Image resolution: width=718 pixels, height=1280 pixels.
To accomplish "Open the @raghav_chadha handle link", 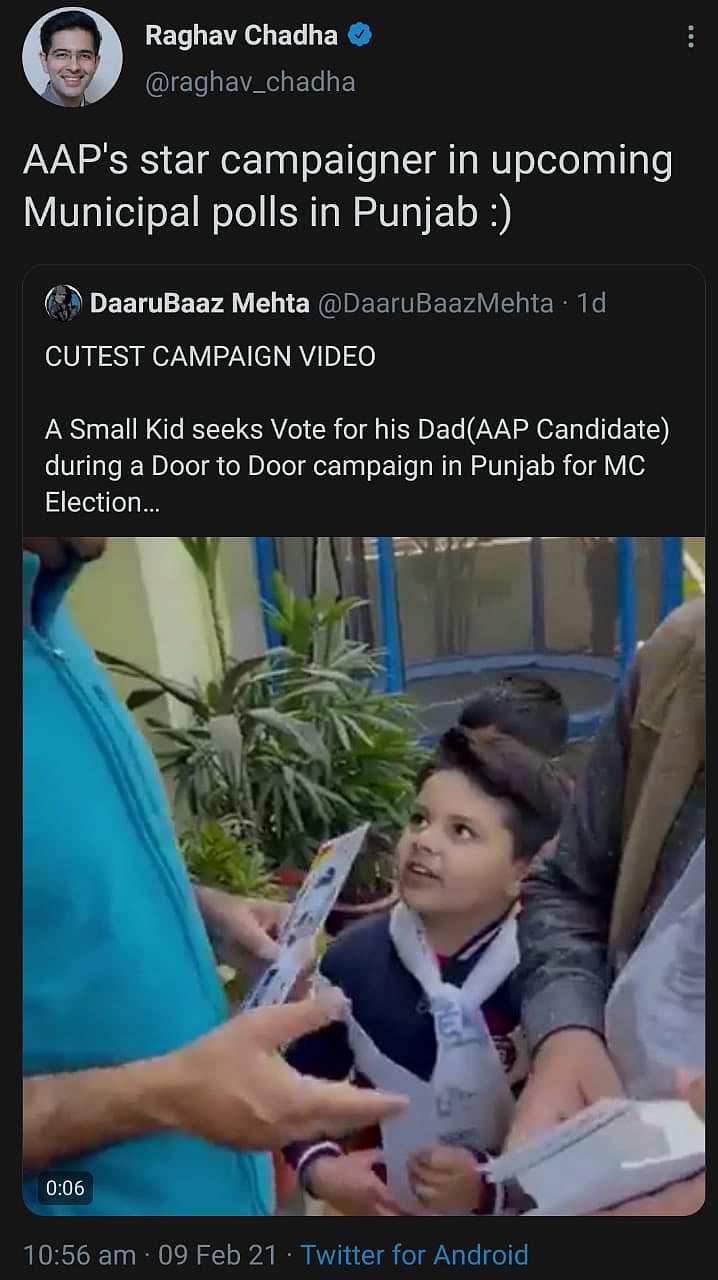I will click(250, 82).
